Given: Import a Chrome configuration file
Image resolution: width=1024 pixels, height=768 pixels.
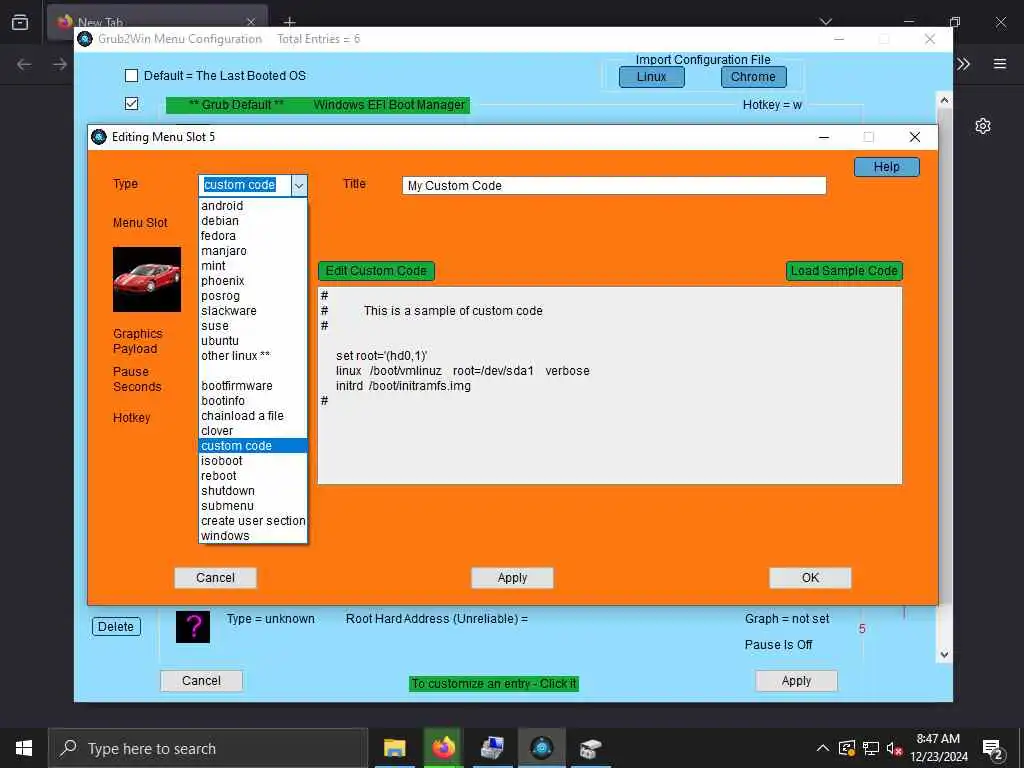Looking at the screenshot, I should (754, 77).
